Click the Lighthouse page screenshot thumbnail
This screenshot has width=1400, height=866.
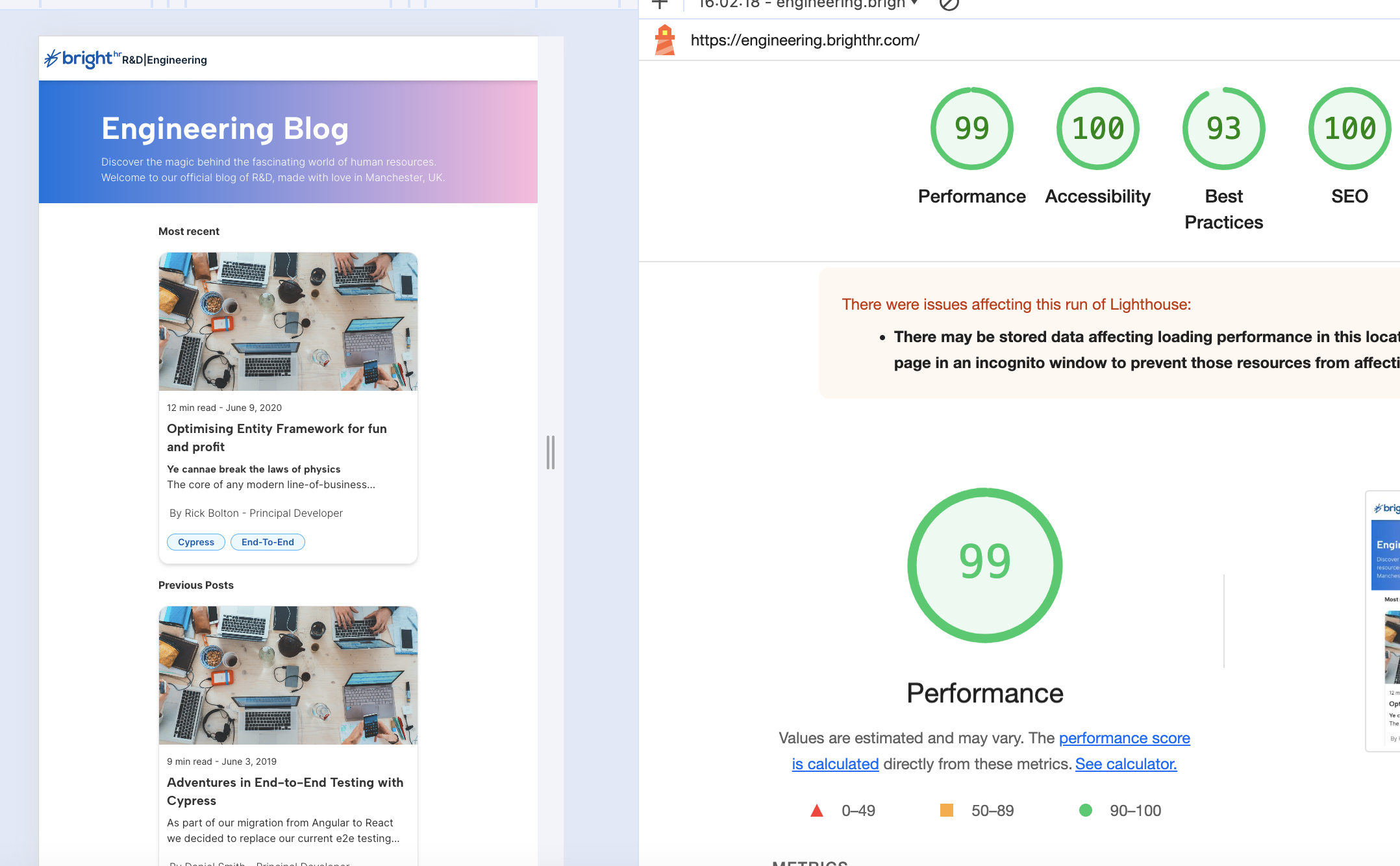click(x=1384, y=620)
